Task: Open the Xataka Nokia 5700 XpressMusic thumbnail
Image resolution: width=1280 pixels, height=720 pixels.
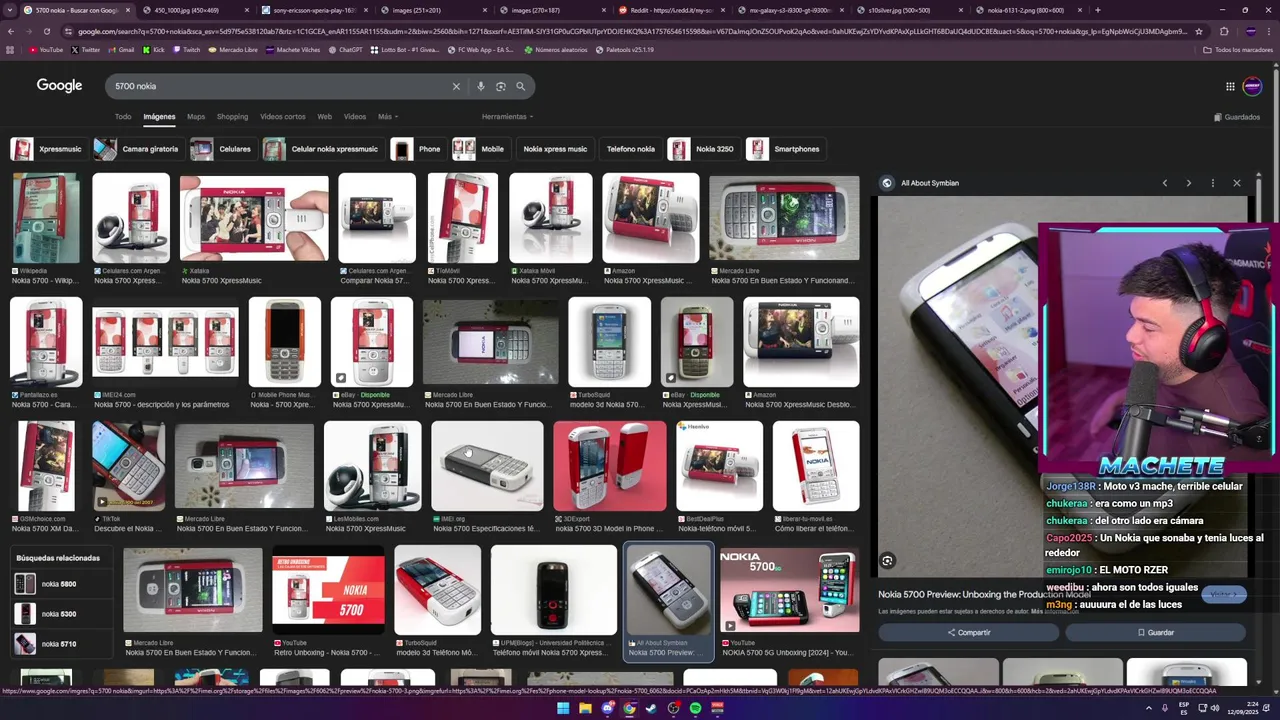Action: (254, 218)
